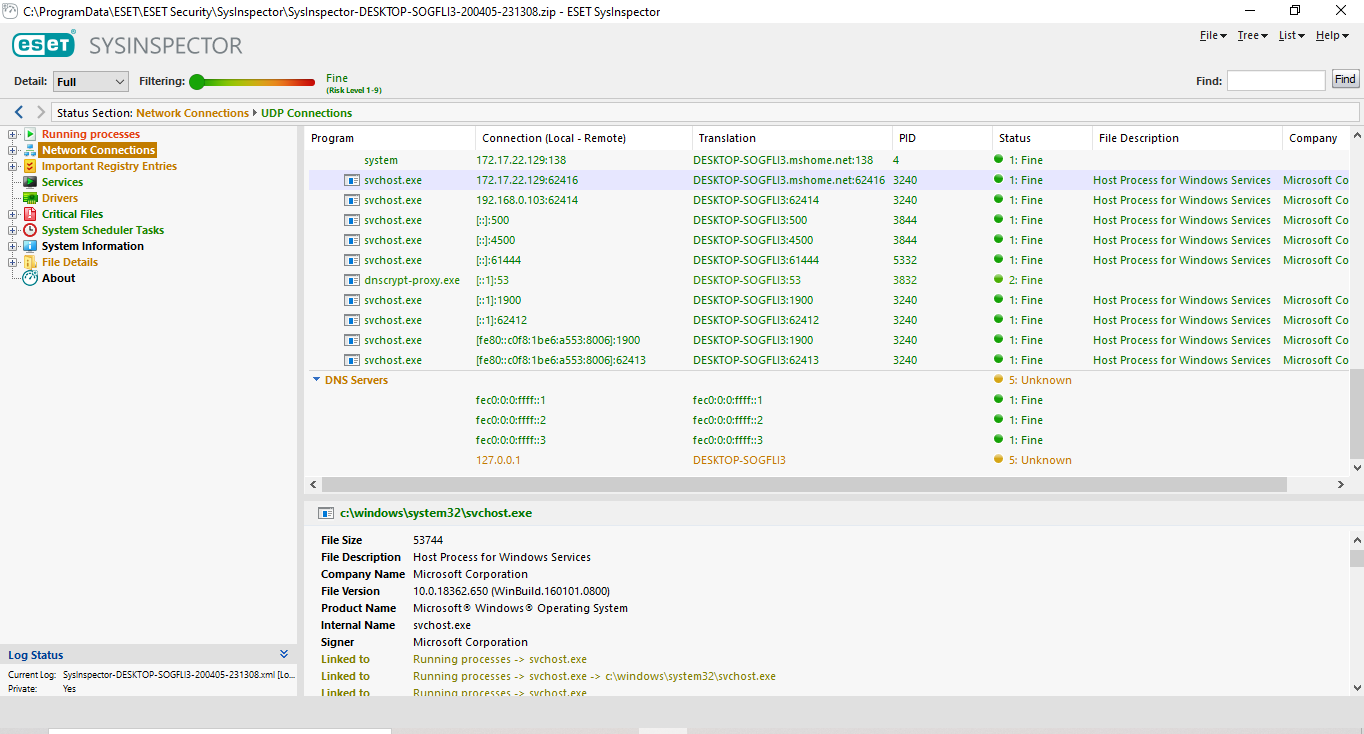Image resolution: width=1364 pixels, height=734 pixels.
Task: Collapse the DNS Servers group
Action: (317, 380)
